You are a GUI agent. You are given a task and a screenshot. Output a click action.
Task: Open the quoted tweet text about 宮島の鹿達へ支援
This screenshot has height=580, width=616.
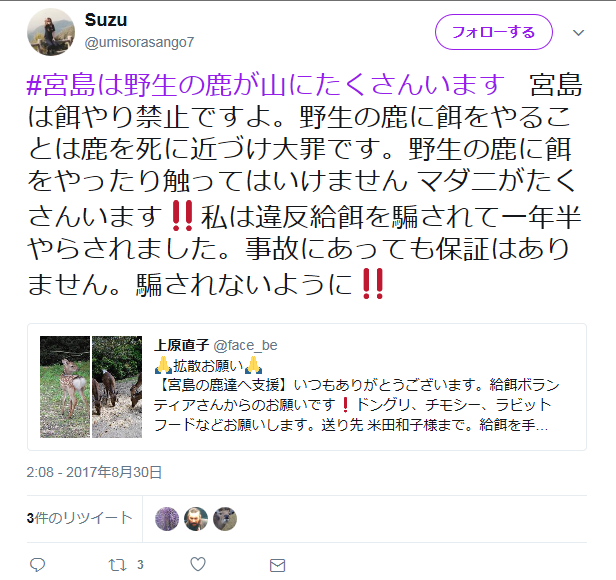357,405
